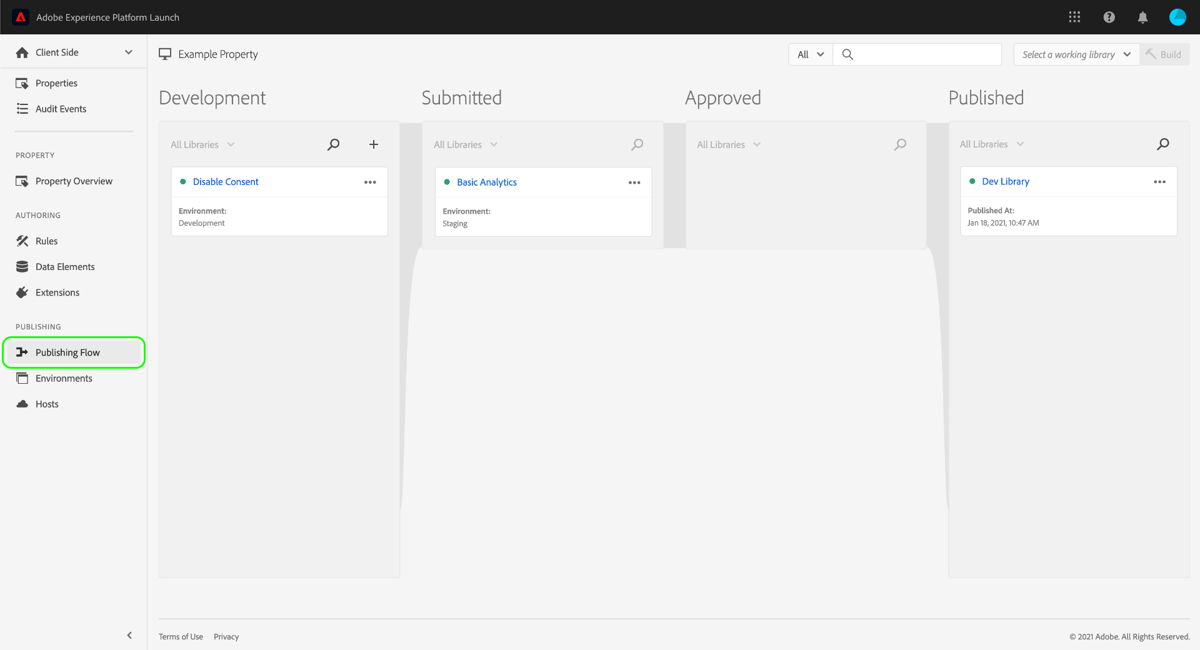This screenshot has height=650, width=1200.
Task: Open the more options menu on Dev Library
Action: tap(1159, 181)
